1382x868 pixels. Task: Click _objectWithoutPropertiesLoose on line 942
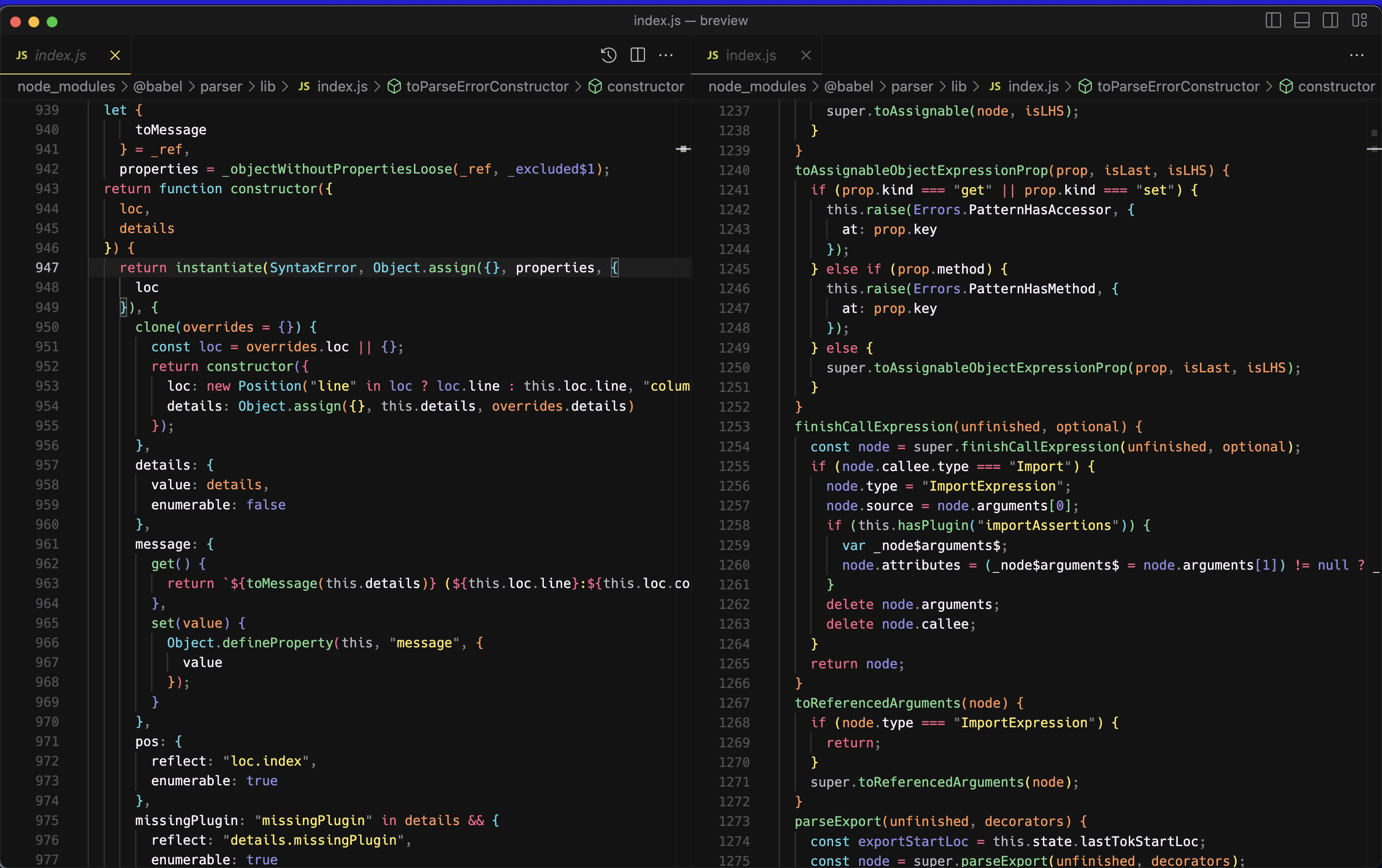click(337, 169)
